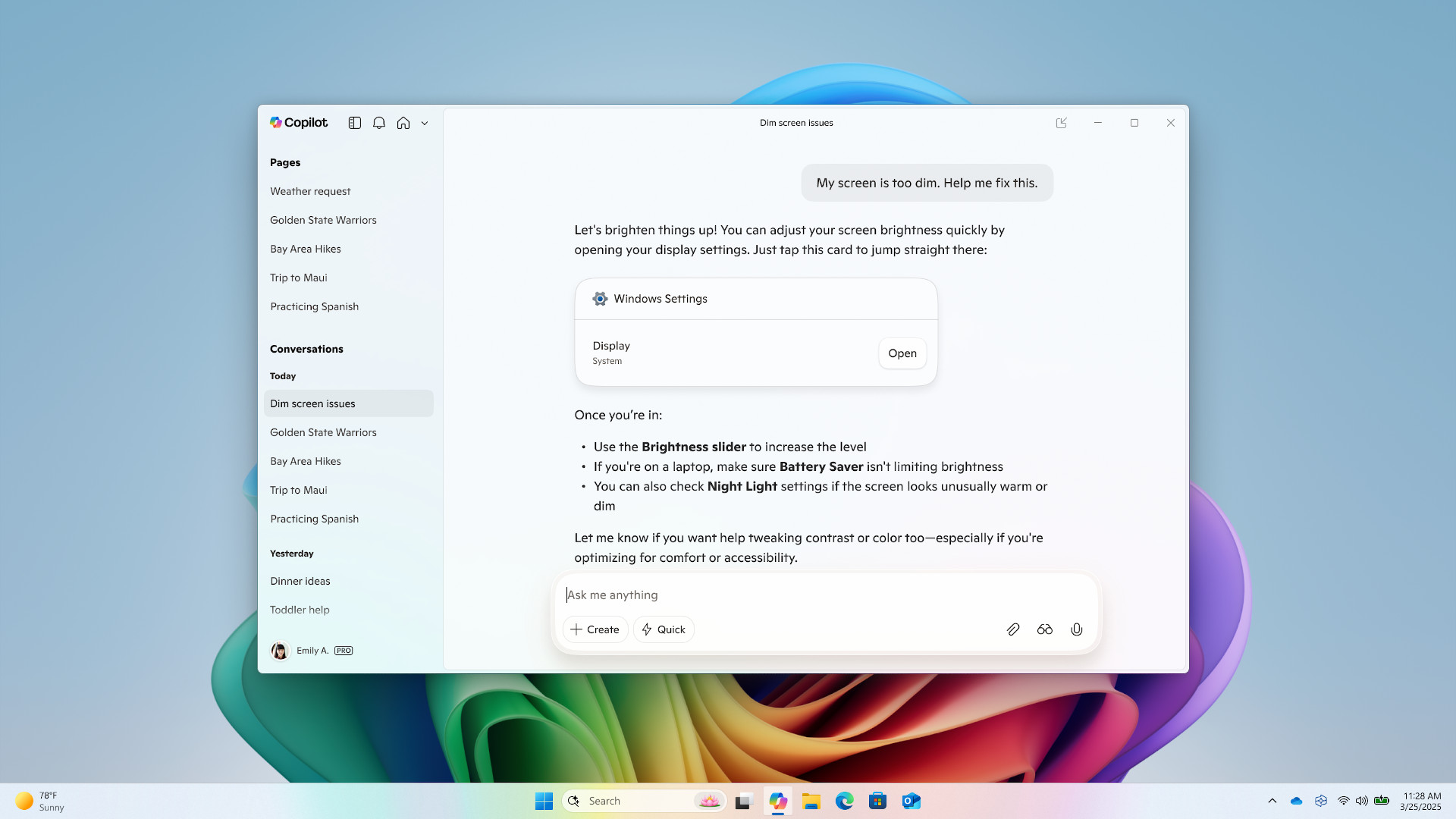Select the Dinner ideas conversation
The image size is (1456, 819).
pyautogui.click(x=300, y=581)
